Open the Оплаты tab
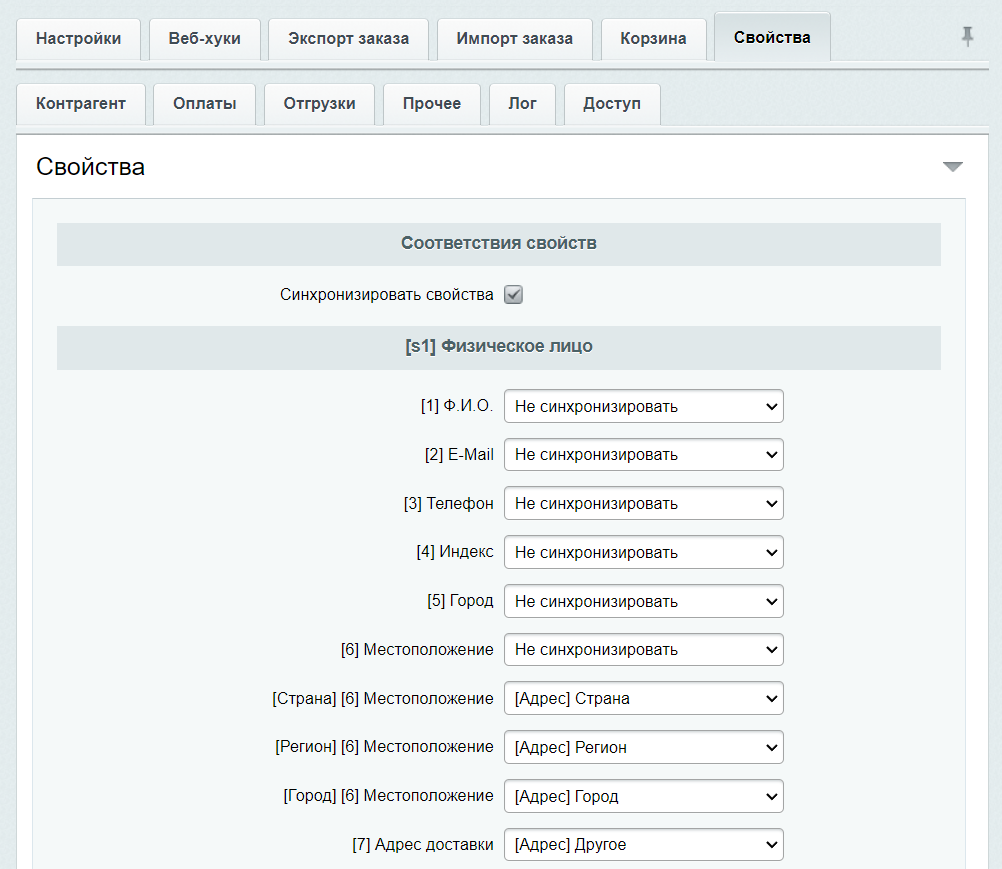Screen dimensions: 1002x869 point(204,104)
